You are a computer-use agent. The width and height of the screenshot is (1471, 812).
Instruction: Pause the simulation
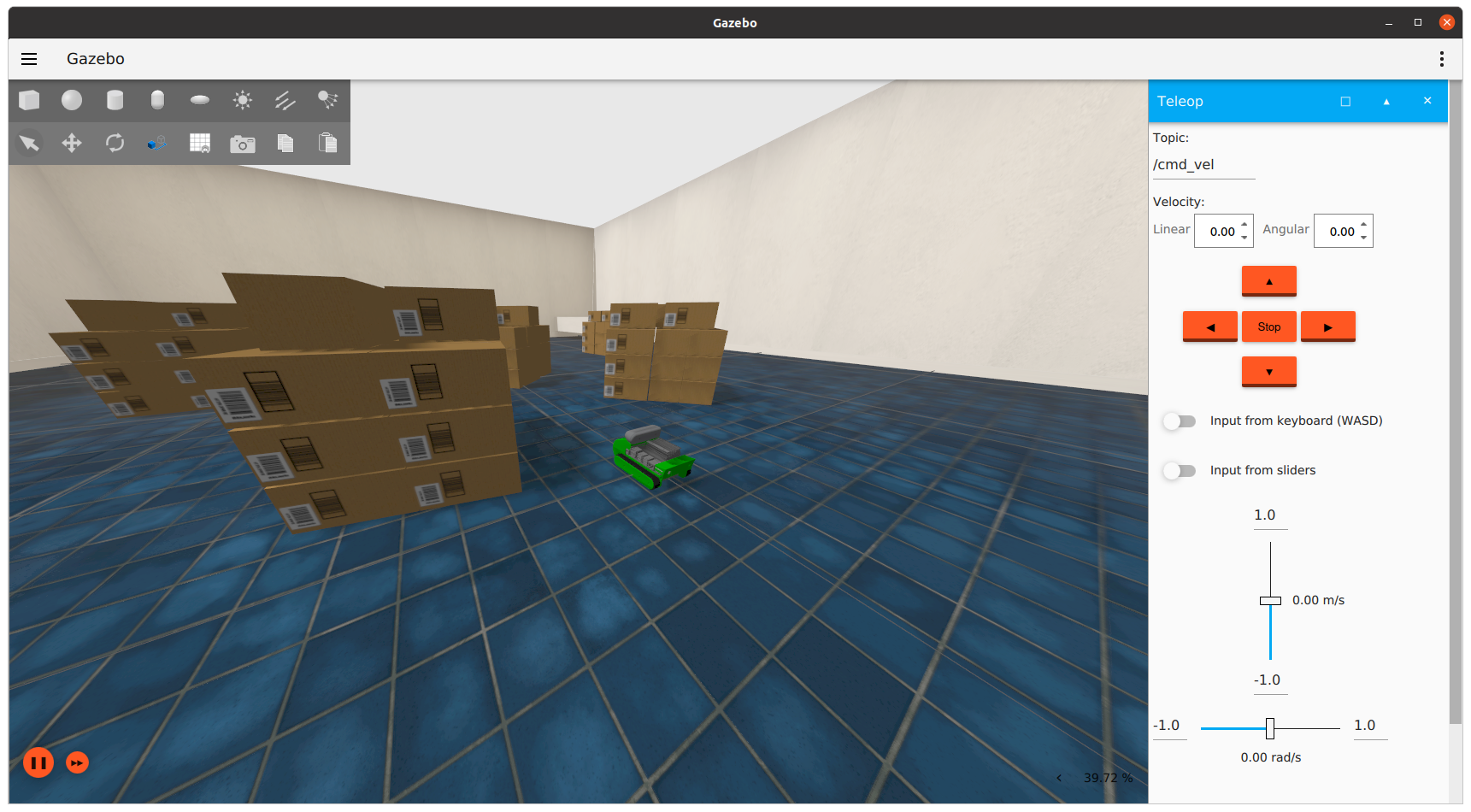(x=38, y=762)
